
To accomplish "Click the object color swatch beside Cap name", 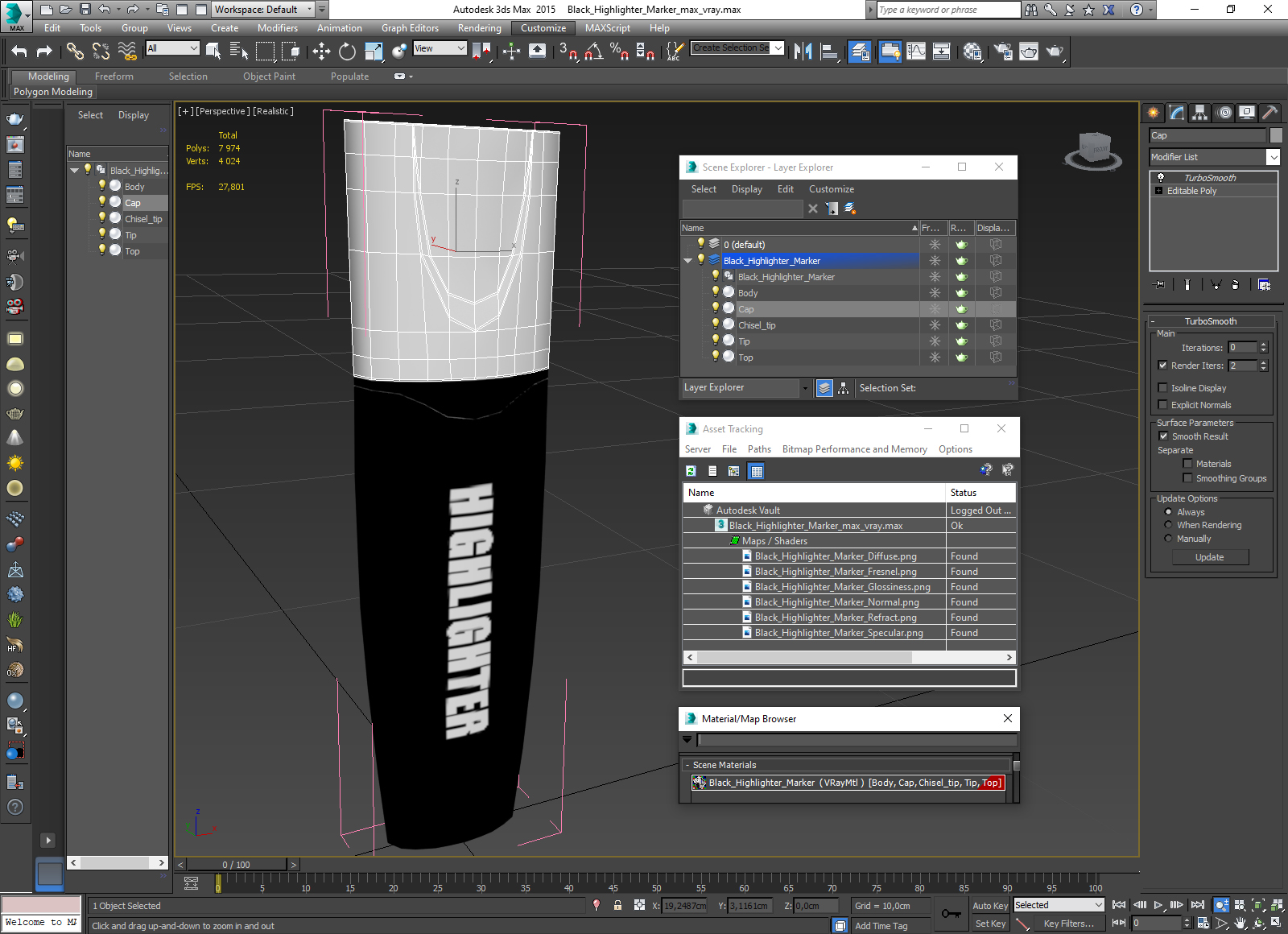I will (1275, 135).
